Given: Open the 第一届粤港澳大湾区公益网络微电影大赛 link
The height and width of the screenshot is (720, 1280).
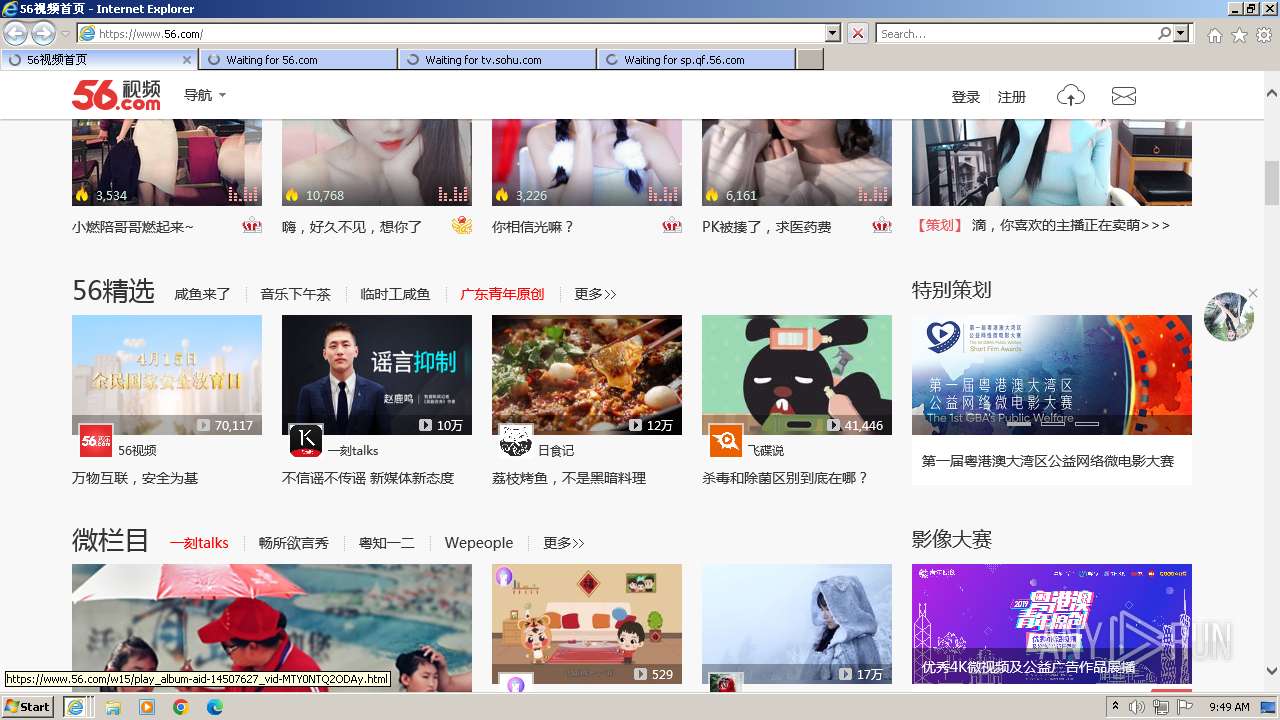Looking at the screenshot, I should [1047, 461].
